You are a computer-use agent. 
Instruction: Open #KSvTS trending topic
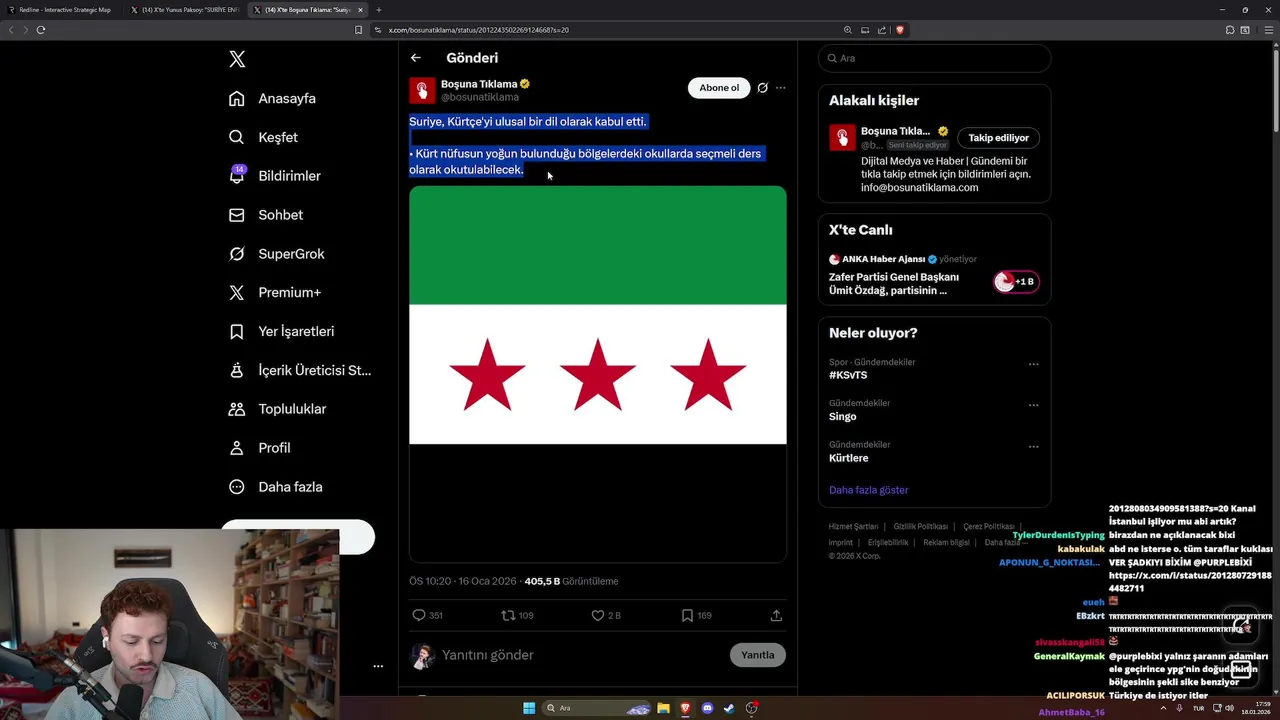point(848,375)
